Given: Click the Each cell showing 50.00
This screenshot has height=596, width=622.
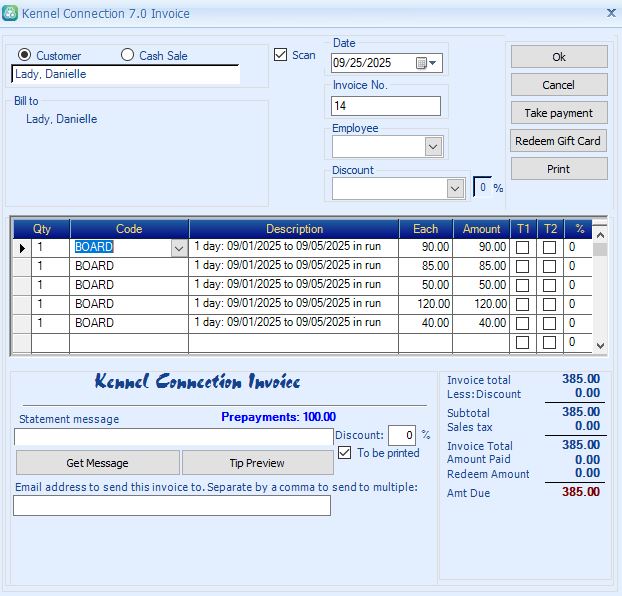Looking at the screenshot, I should (x=425, y=285).
